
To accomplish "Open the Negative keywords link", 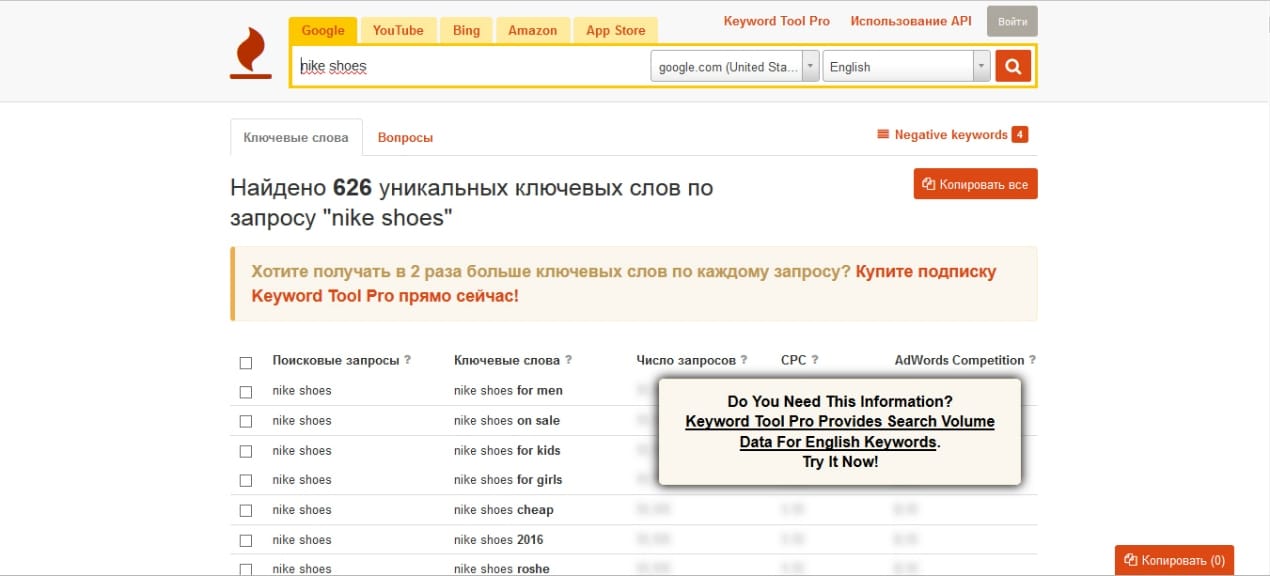I will (x=951, y=135).
